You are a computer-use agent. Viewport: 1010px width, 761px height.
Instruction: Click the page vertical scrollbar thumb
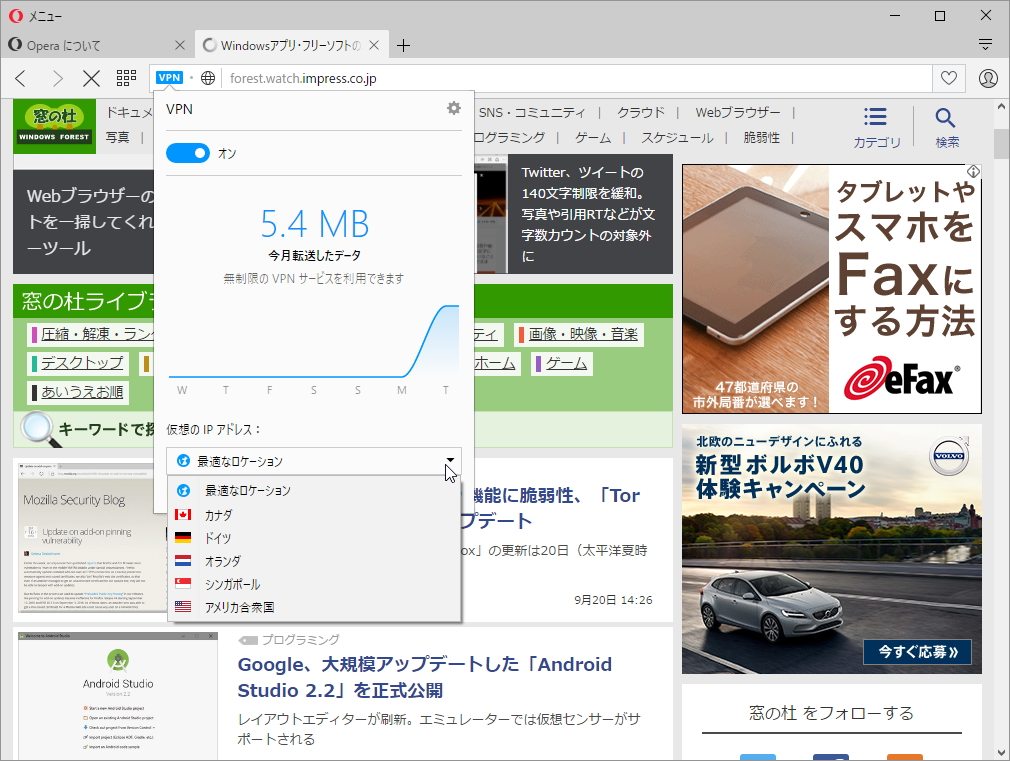click(x=1001, y=143)
